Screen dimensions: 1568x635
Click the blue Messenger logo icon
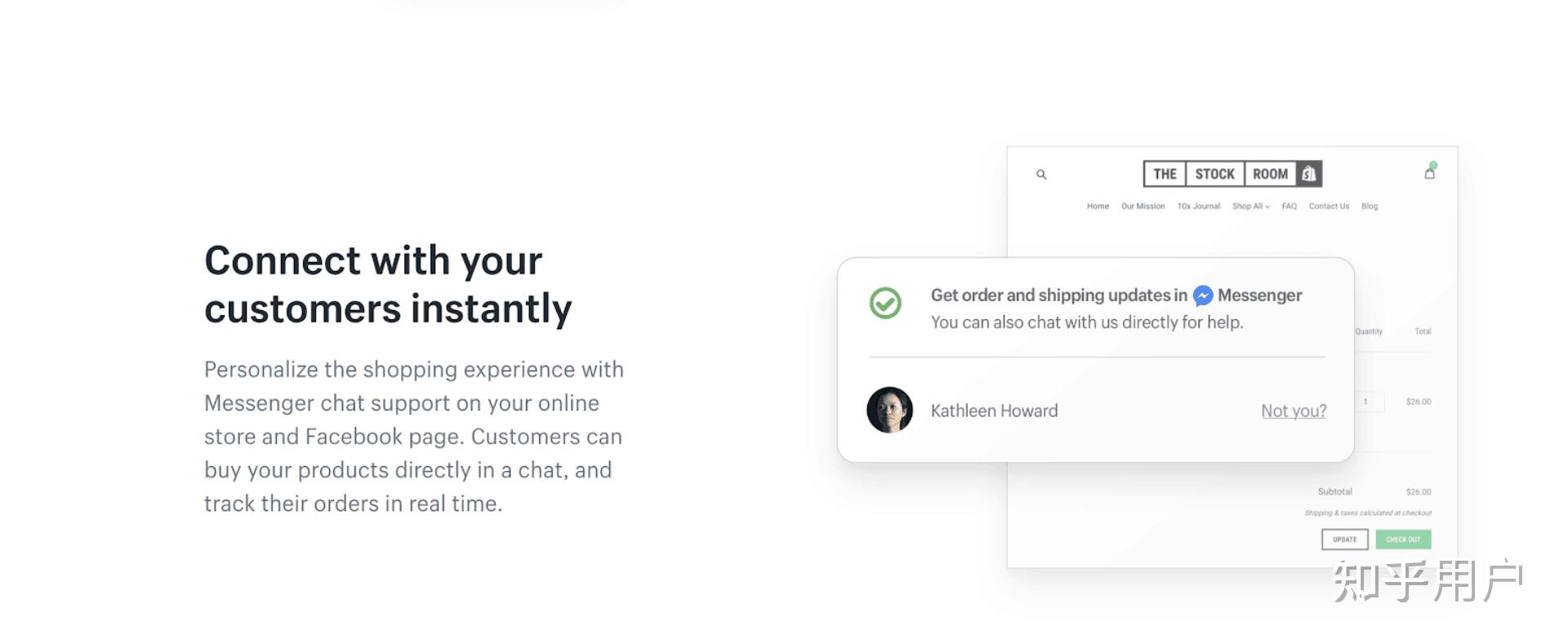click(1202, 295)
